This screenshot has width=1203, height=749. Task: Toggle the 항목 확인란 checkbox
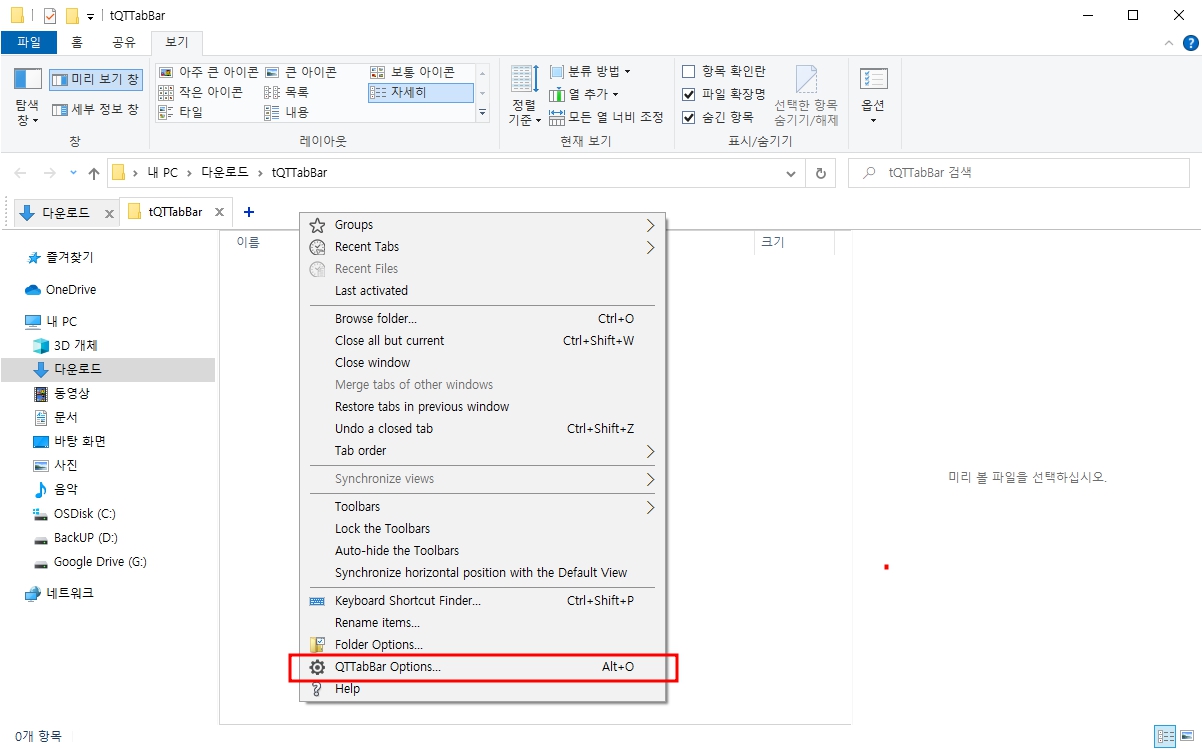[688, 71]
